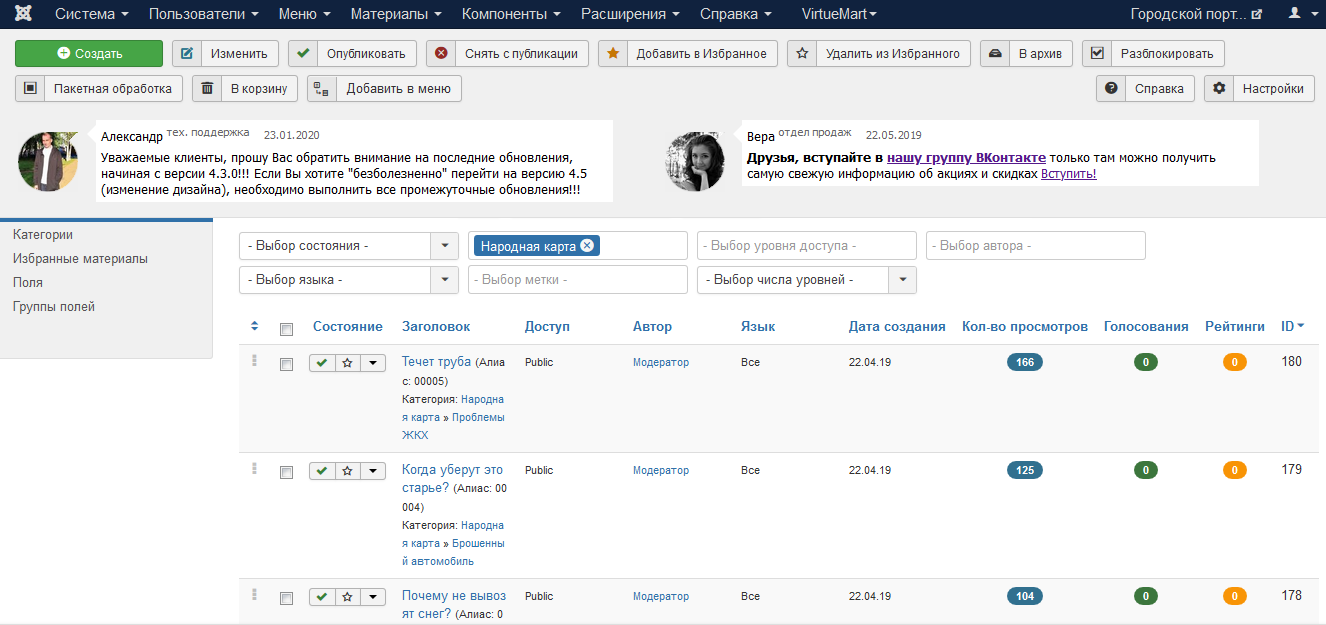This screenshot has width=1326, height=625.
Task: Click the "Выбор автора" filter field
Action: 1035,246
